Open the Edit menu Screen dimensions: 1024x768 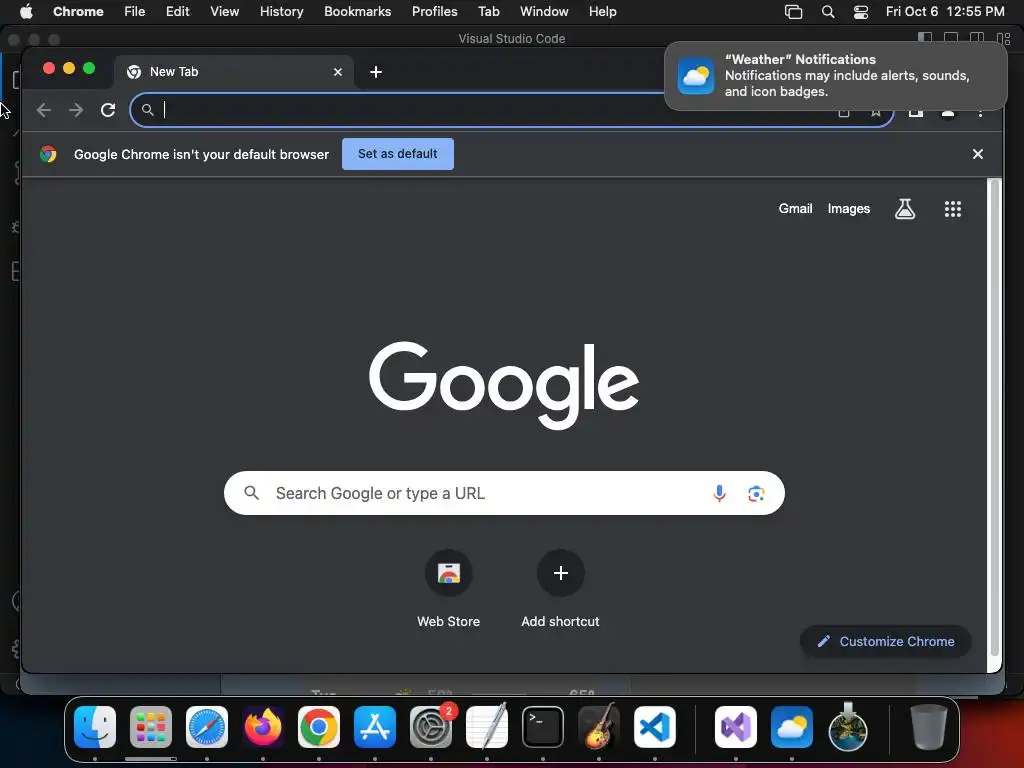point(178,12)
